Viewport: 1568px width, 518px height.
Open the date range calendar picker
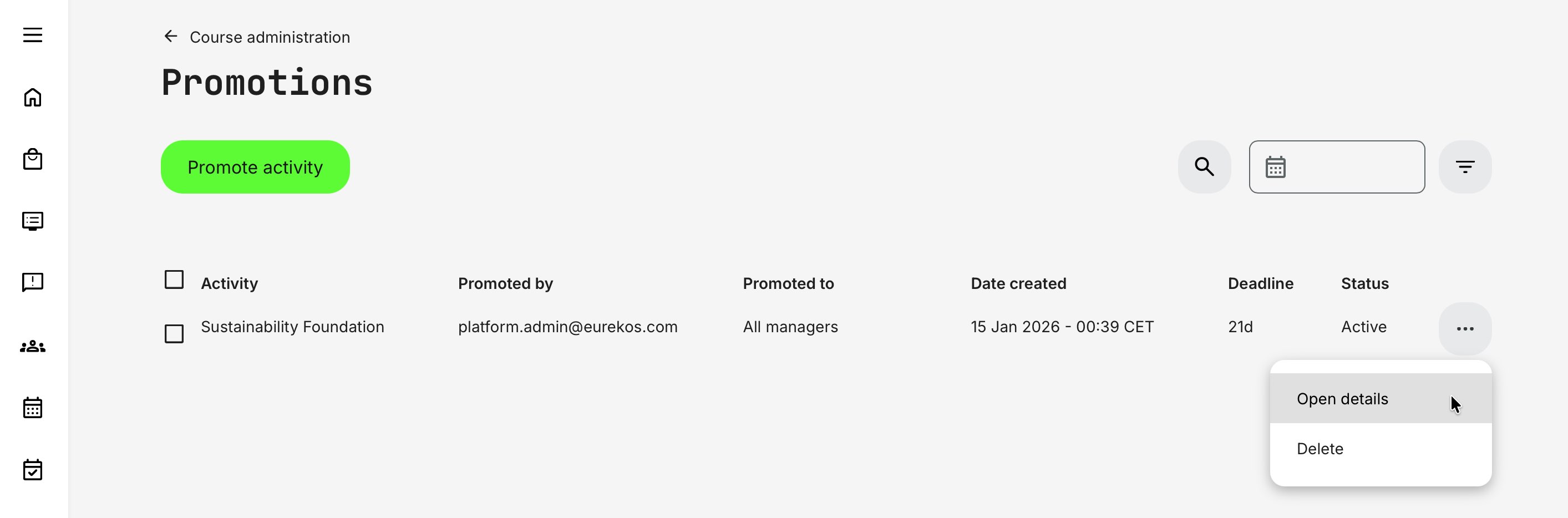coord(1276,166)
